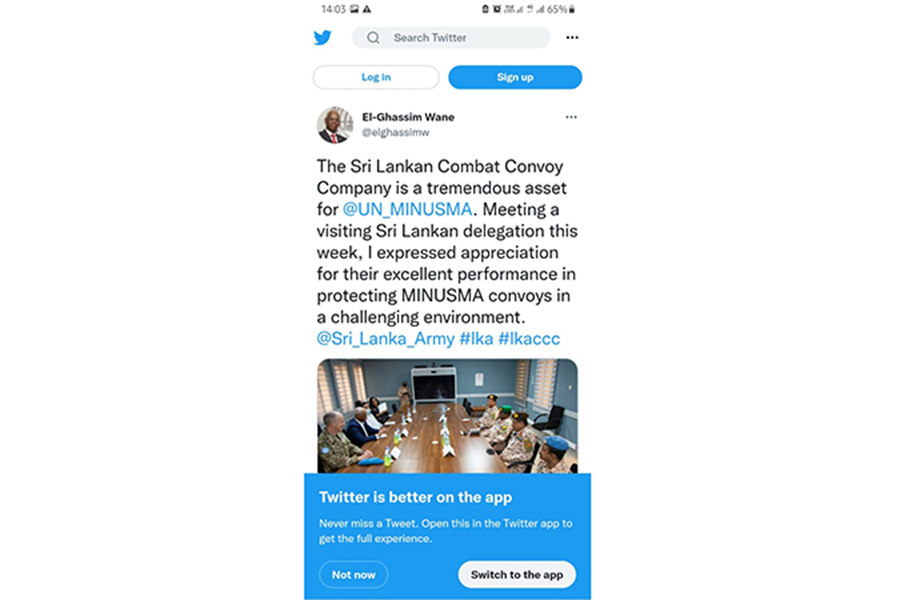Tap the warning triangle status icon
Image resolution: width=900 pixels, height=600 pixels.
(x=367, y=9)
